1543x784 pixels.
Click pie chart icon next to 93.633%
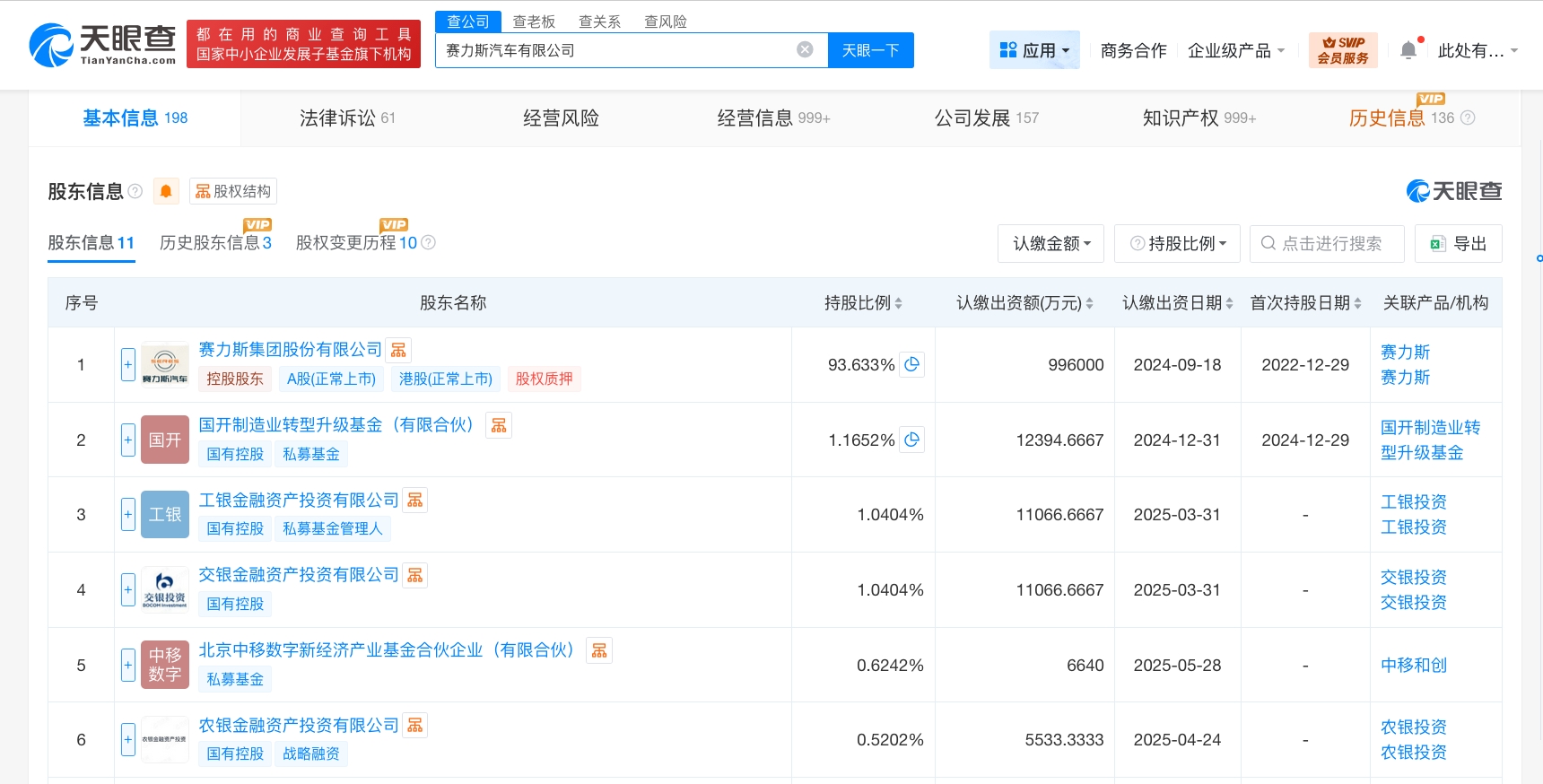click(912, 364)
